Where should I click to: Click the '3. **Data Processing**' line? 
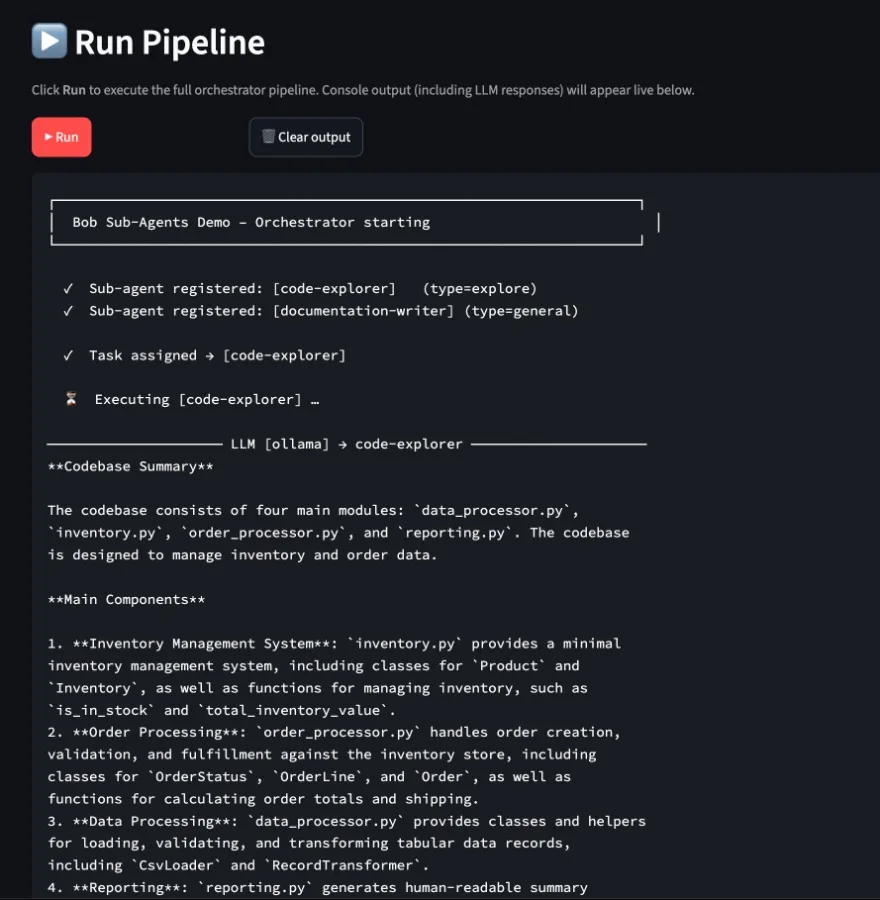(347, 821)
